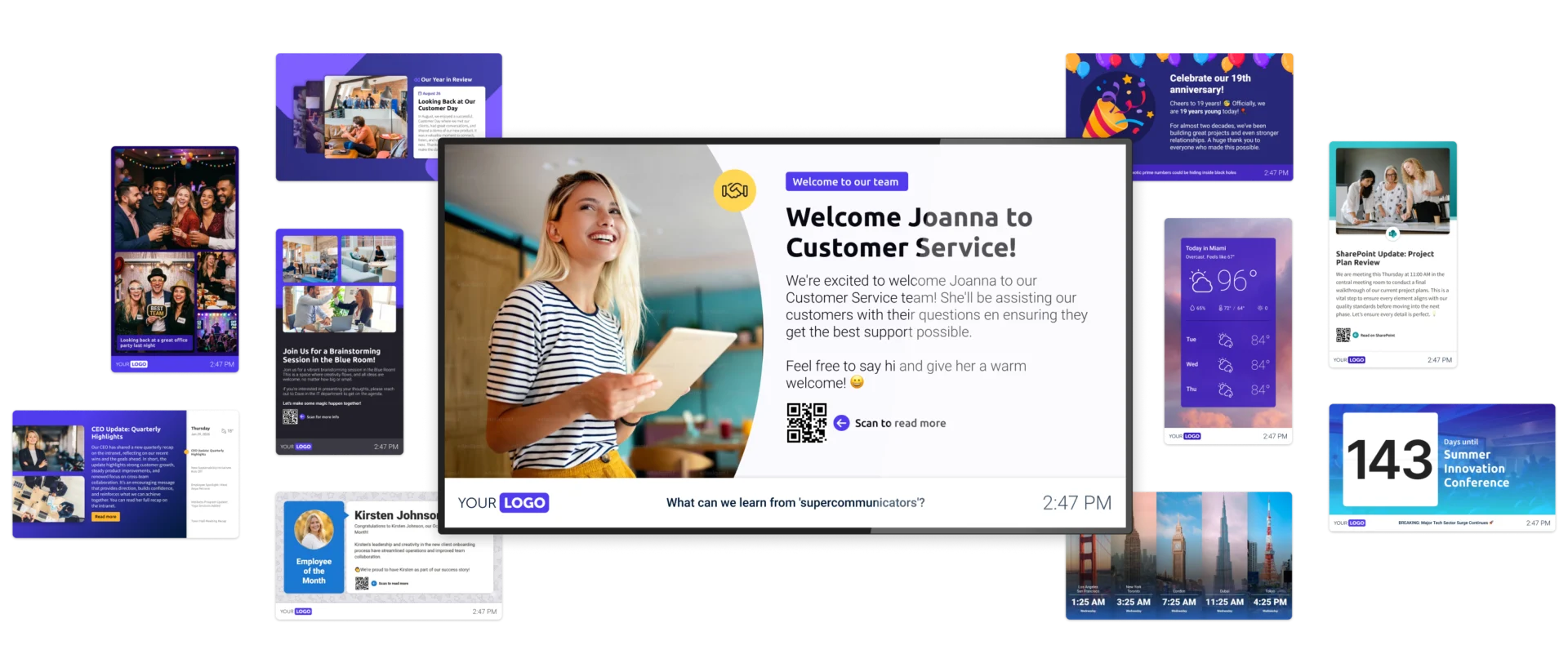Click "Read on SharePoint" in the SharePoint card

click(x=1378, y=336)
